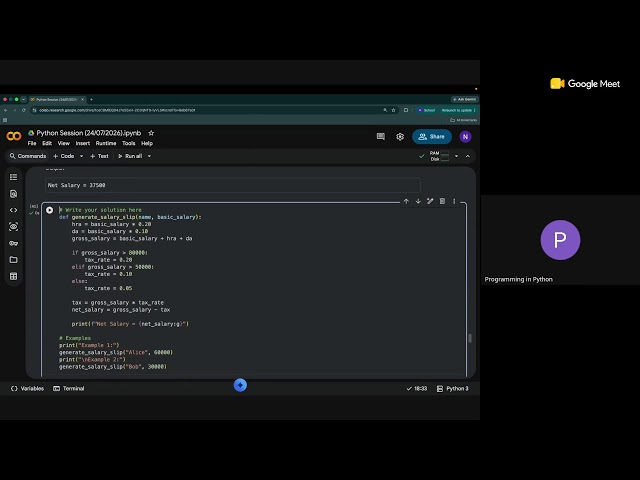Viewport: 640px width, 480px height.
Task: Select the Python Session browser tab
Action: click(x=57, y=99)
